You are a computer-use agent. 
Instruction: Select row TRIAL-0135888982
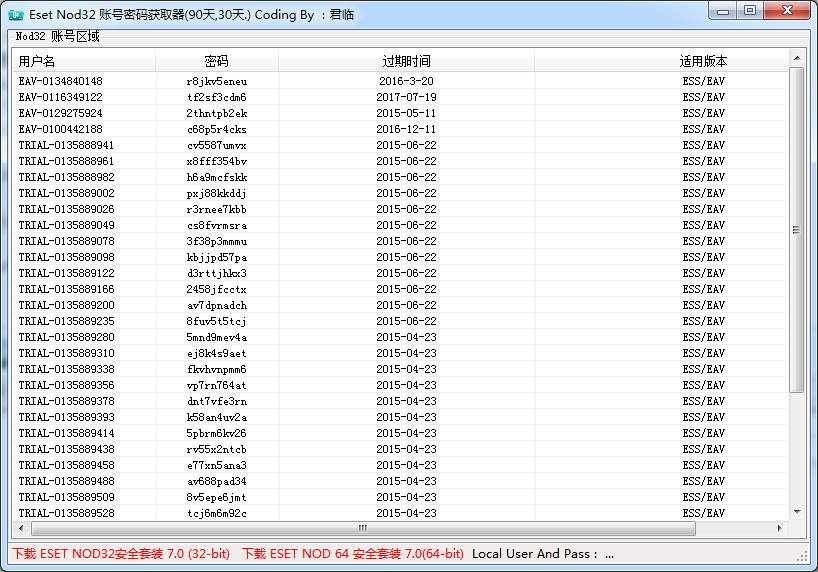click(401, 177)
